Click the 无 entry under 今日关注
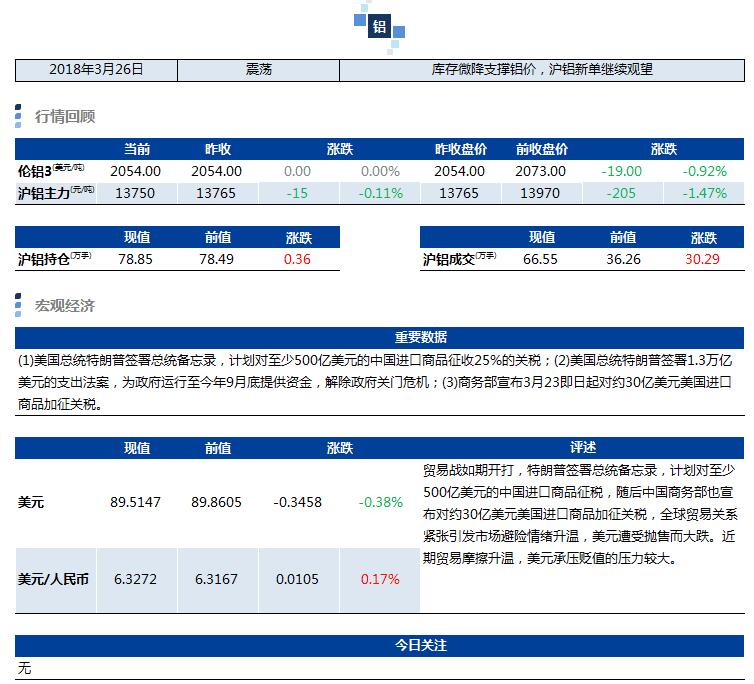 tap(25, 668)
